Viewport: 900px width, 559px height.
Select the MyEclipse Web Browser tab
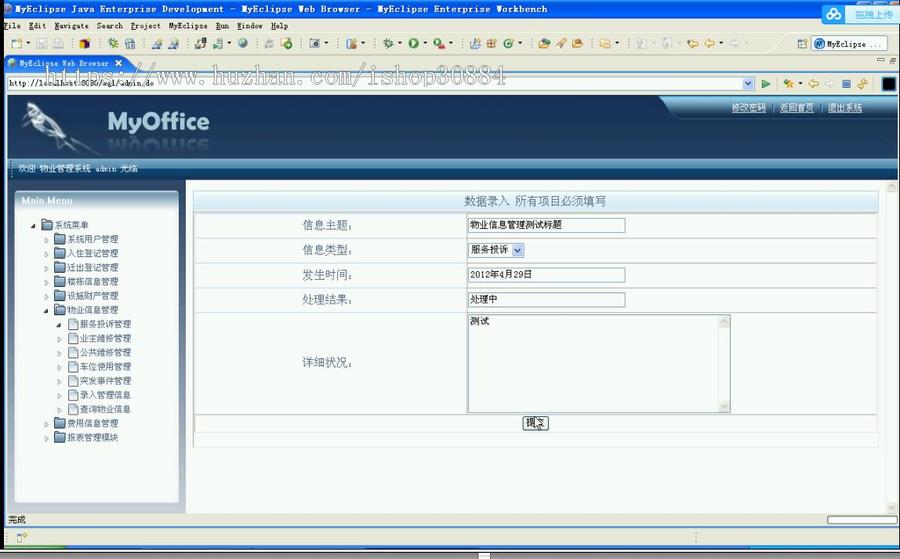tap(63, 63)
